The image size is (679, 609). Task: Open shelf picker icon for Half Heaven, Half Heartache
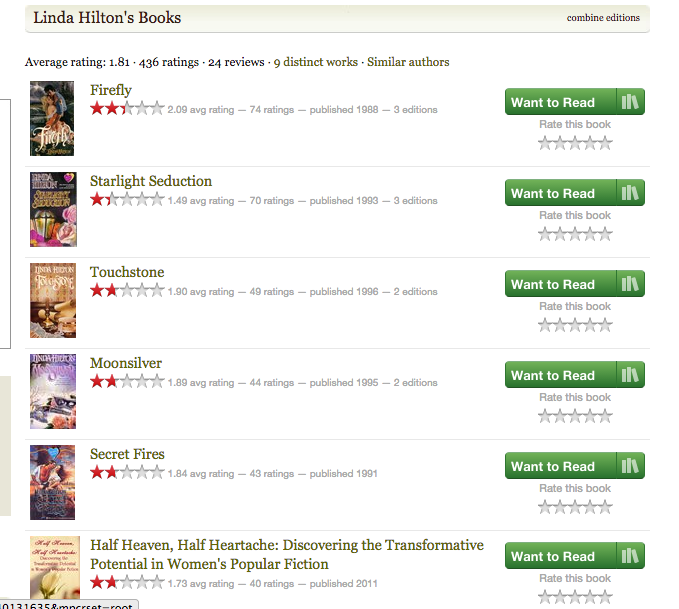(x=630, y=556)
